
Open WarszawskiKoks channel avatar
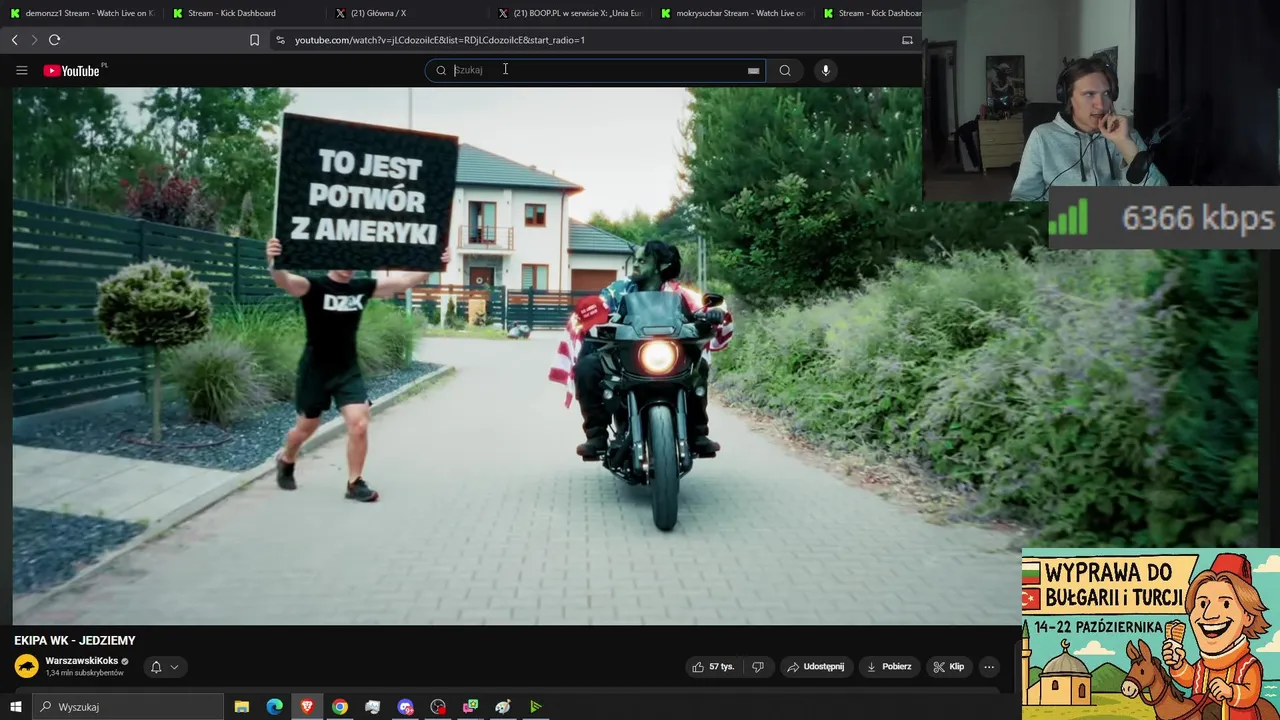coord(26,666)
